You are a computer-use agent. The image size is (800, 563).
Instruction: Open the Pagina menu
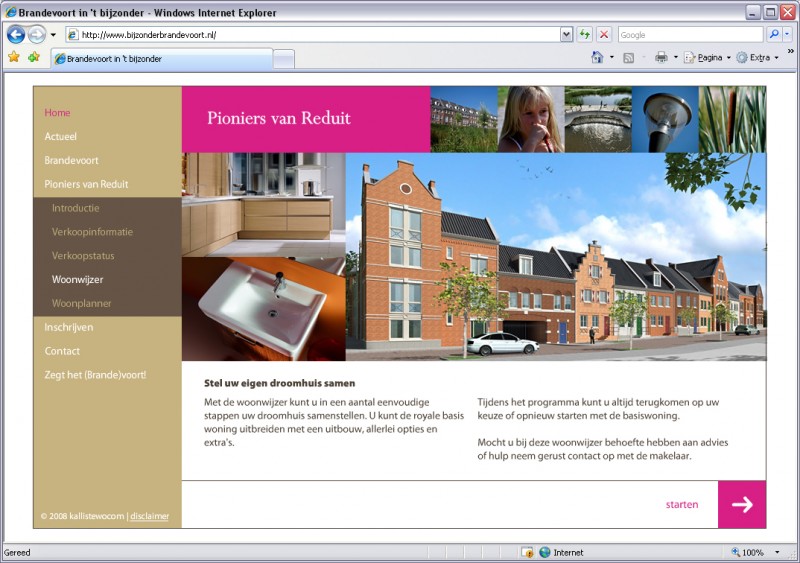[x=707, y=58]
